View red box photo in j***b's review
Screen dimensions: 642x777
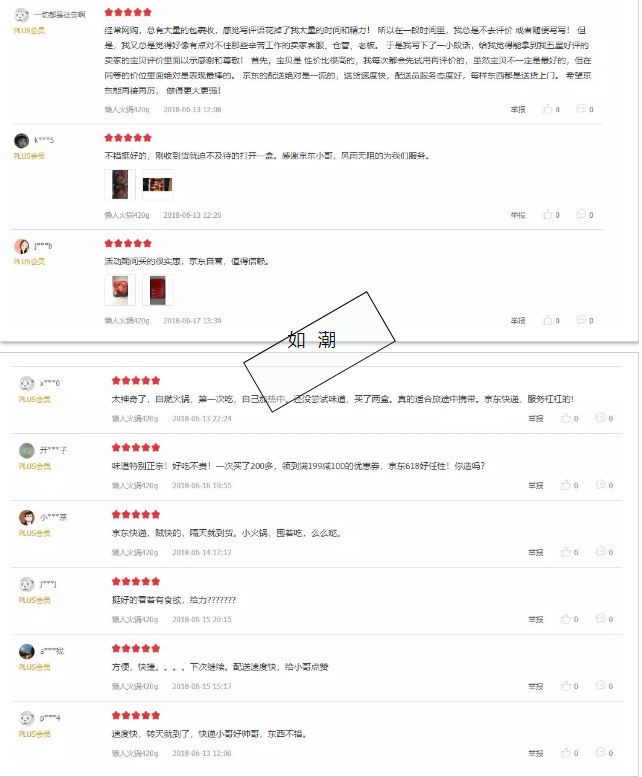(x=158, y=290)
